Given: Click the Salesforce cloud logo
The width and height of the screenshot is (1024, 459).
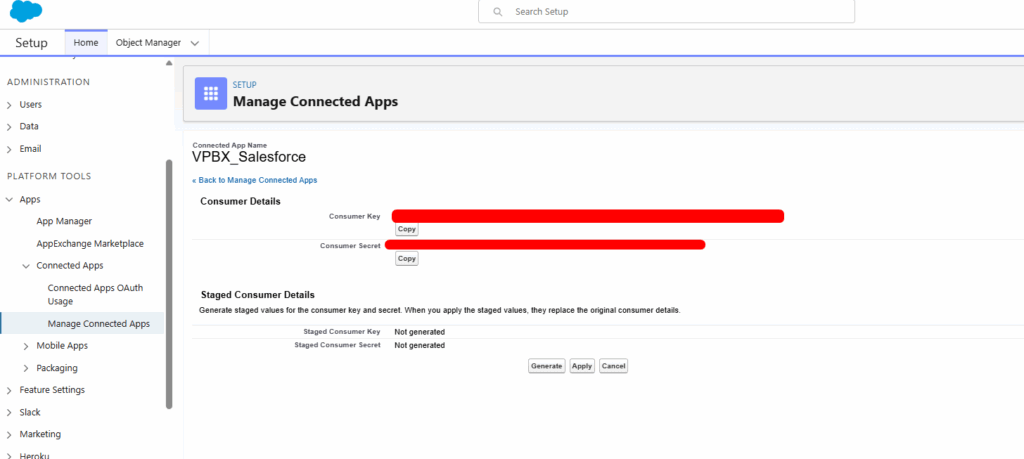Looking at the screenshot, I should click(x=26, y=10).
